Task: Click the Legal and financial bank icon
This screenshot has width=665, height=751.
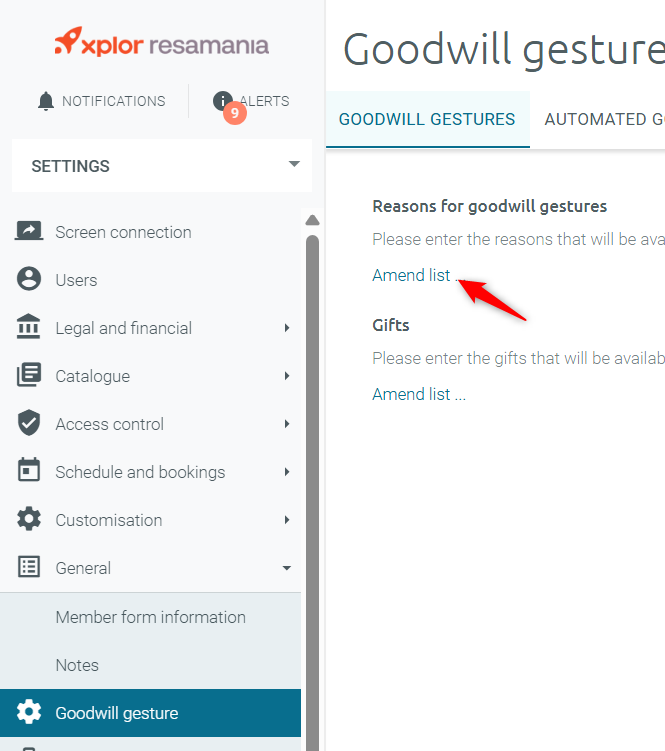Action: point(28,327)
